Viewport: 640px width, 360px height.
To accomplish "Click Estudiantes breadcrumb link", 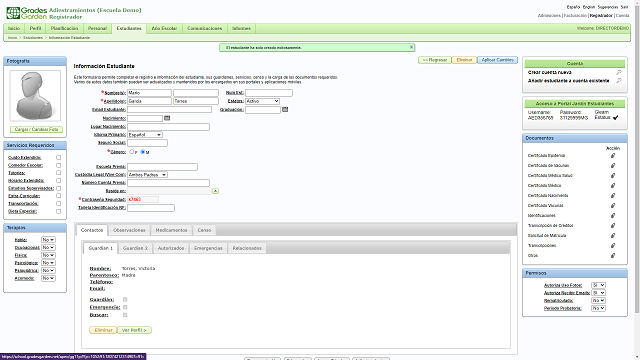I will coord(33,38).
